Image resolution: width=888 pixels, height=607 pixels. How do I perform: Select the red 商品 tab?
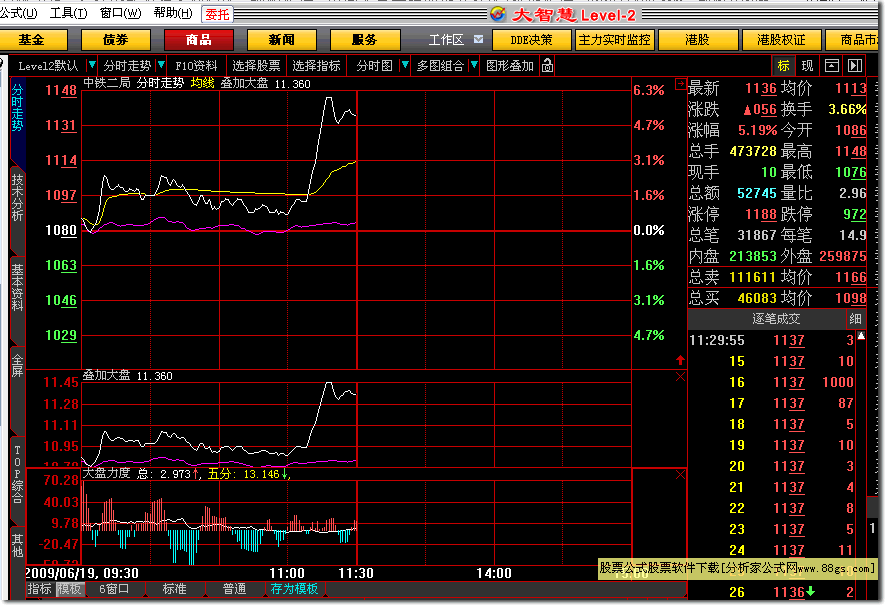[x=199, y=40]
